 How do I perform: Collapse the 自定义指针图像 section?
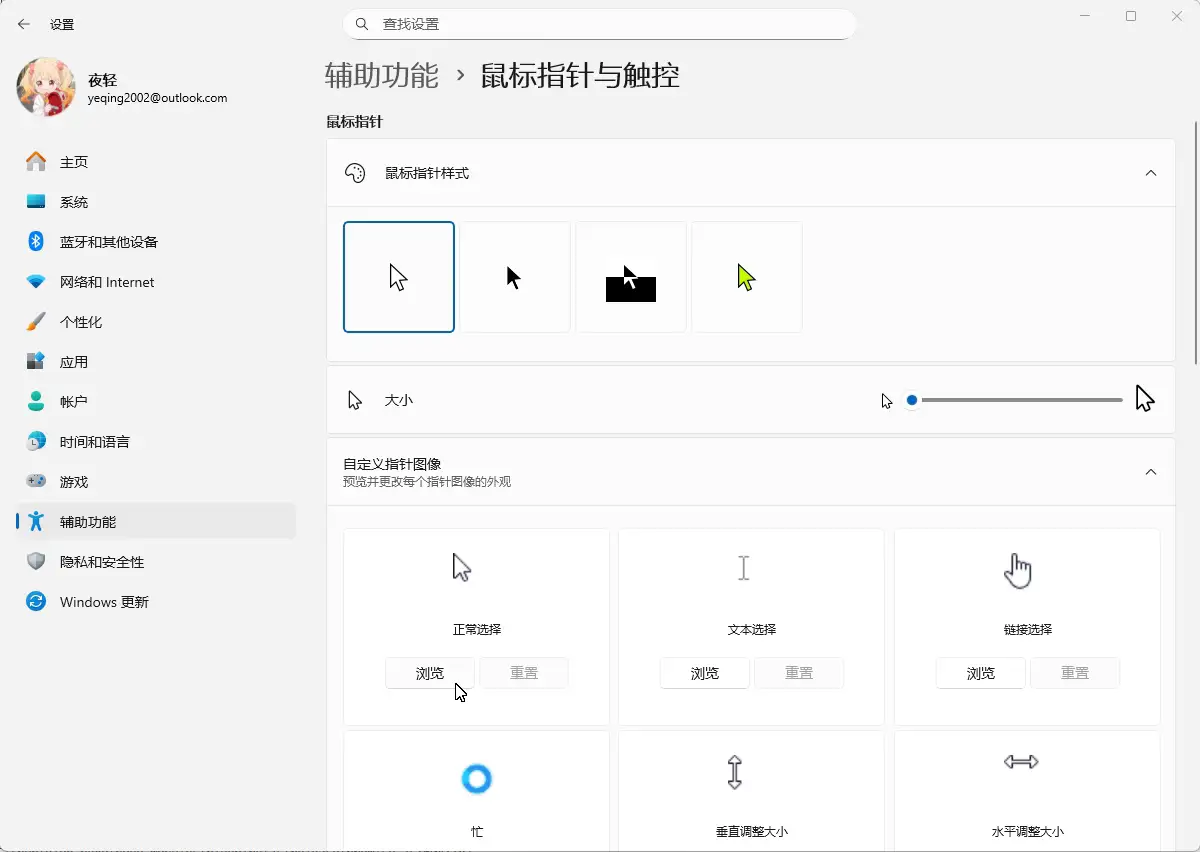(x=1150, y=472)
